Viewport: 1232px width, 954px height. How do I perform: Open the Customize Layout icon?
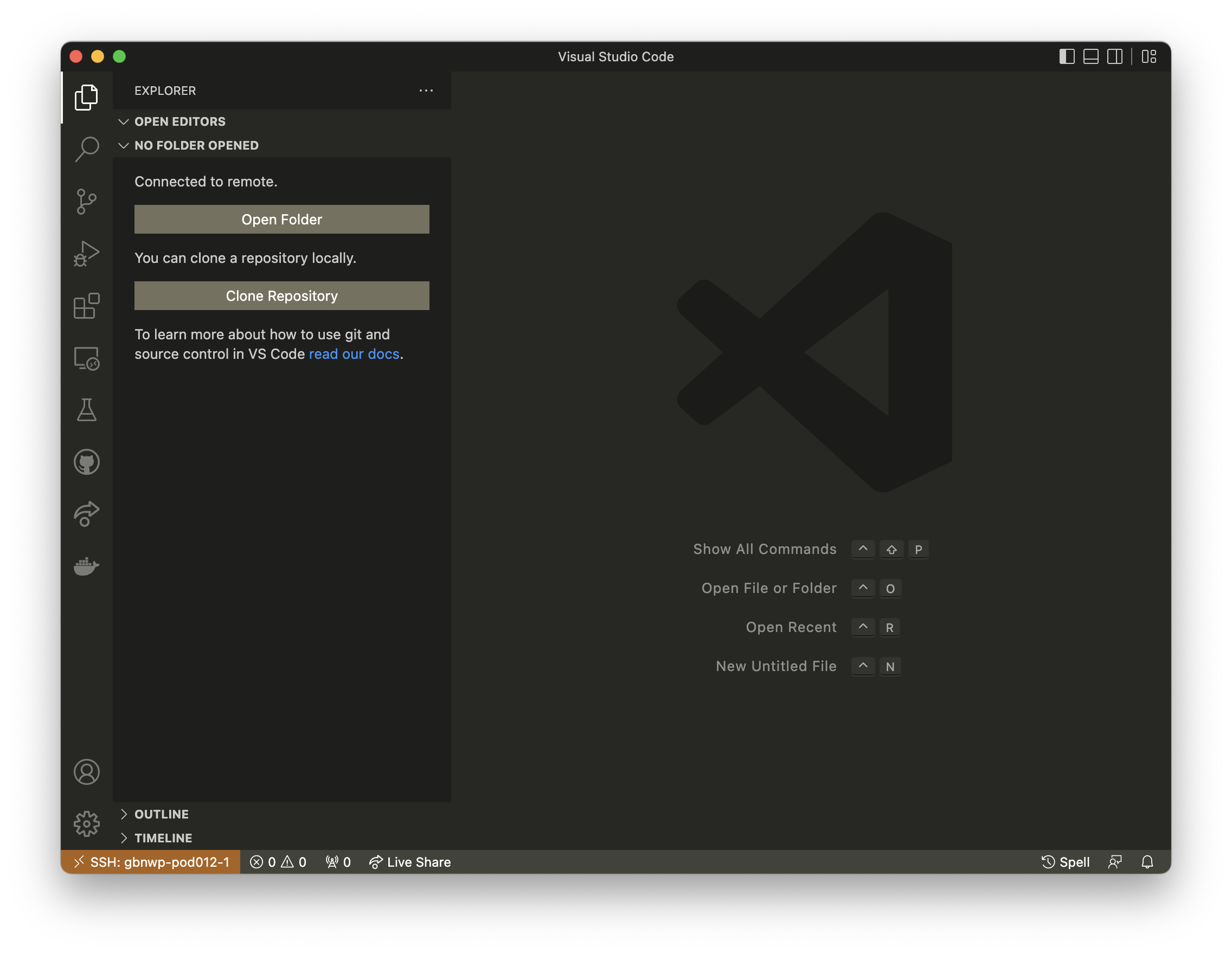pyautogui.click(x=1148, y=56)
